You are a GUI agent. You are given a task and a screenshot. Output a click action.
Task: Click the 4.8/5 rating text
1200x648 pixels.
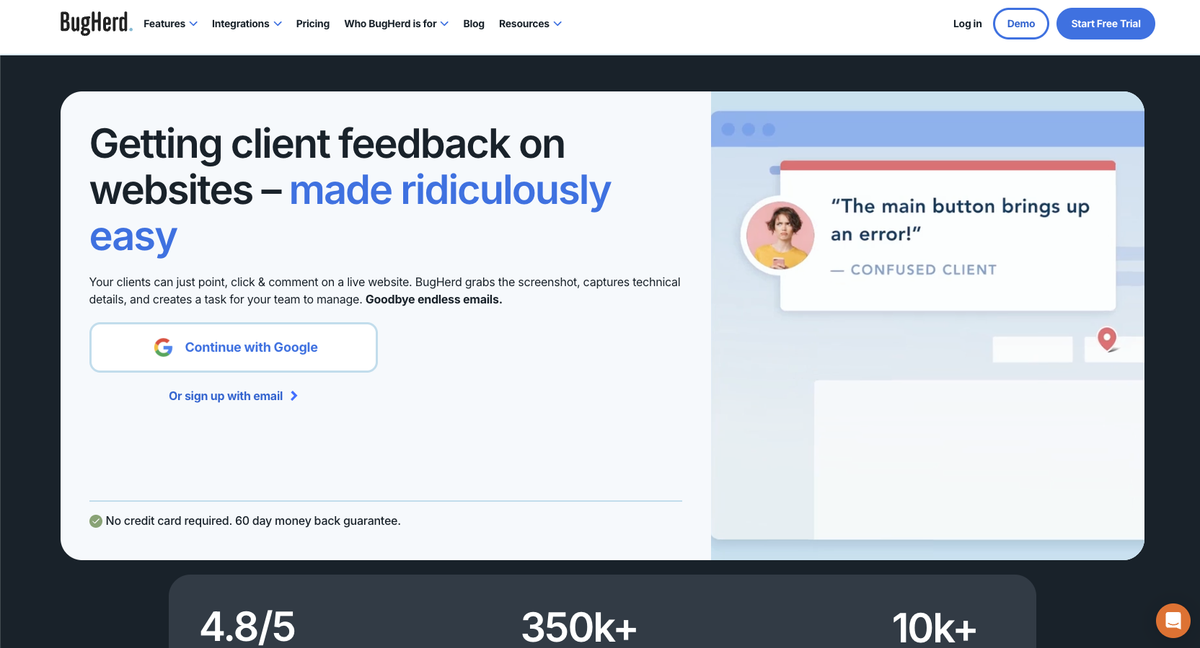coord(248,628)
